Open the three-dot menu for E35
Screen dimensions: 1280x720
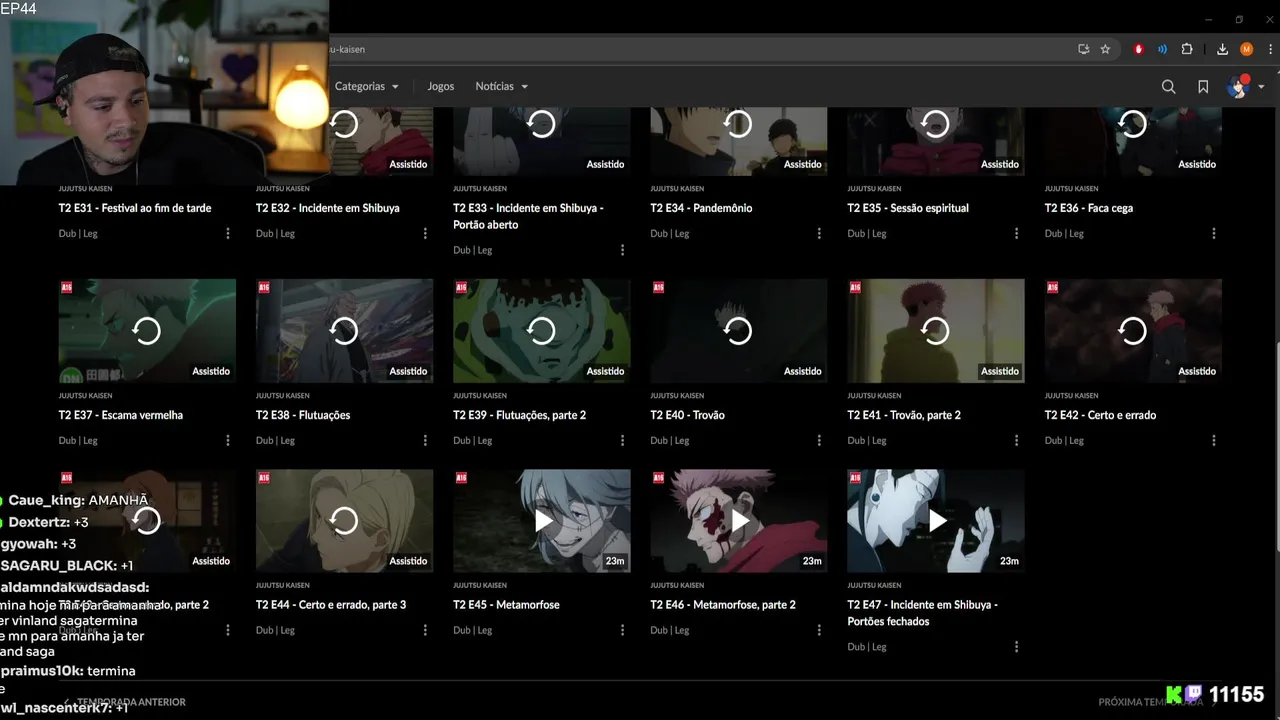[x=1016, y=233]
